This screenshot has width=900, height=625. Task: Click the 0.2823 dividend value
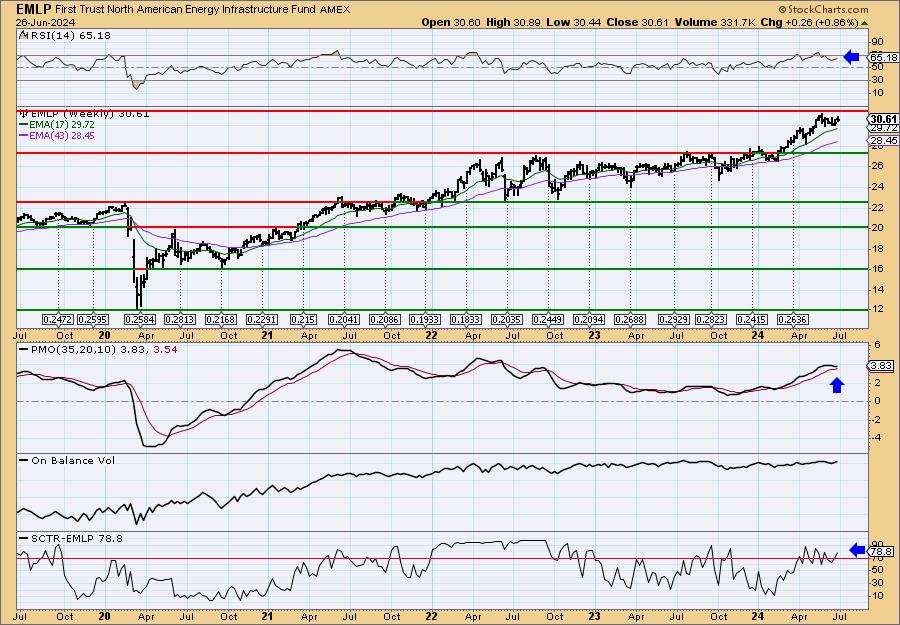tap(711, 319)
